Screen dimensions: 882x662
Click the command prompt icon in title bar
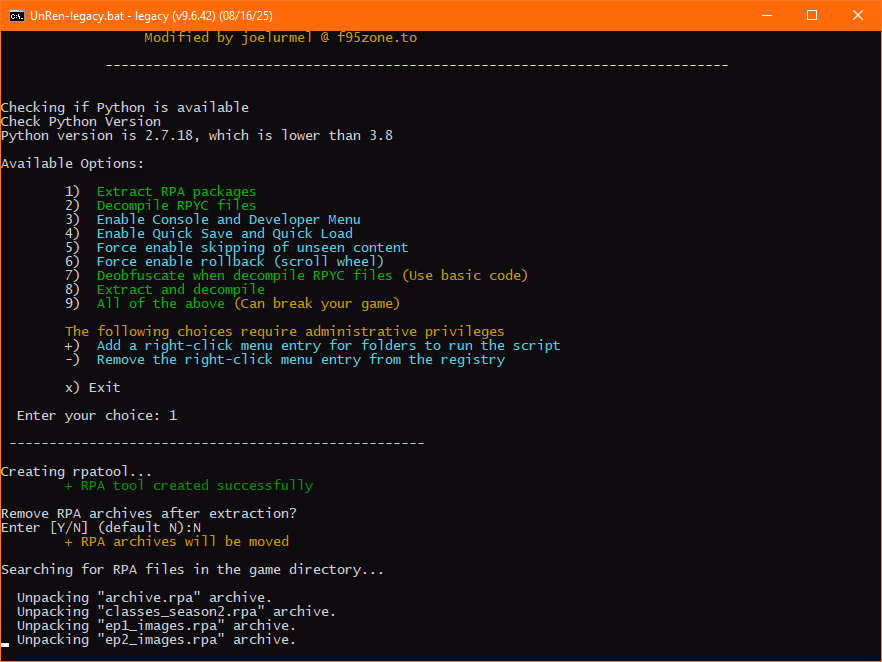[x=16, y=15]
